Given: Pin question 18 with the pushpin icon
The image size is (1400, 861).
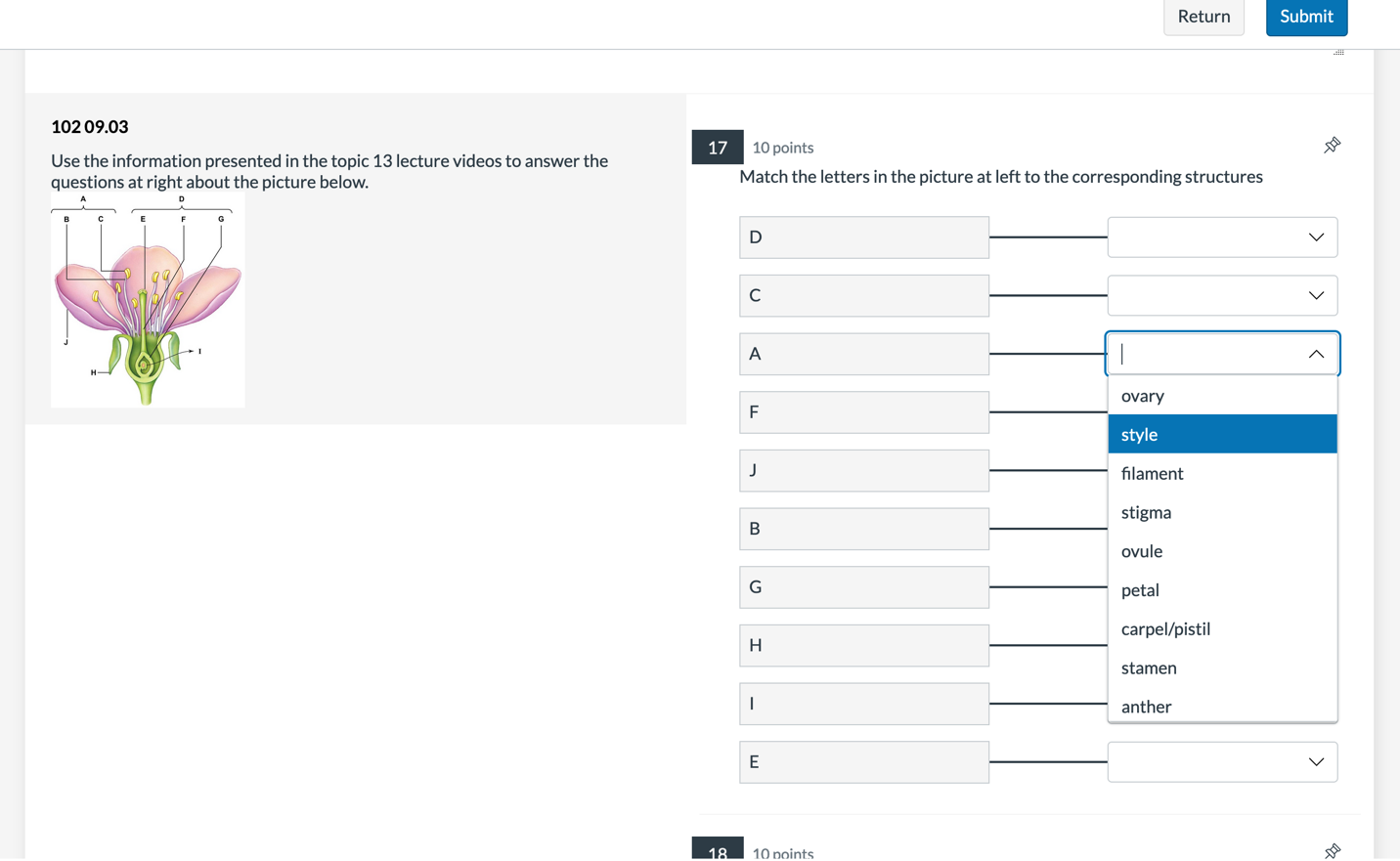Looking at the screenshot, I should click(x=1332, y=851).
